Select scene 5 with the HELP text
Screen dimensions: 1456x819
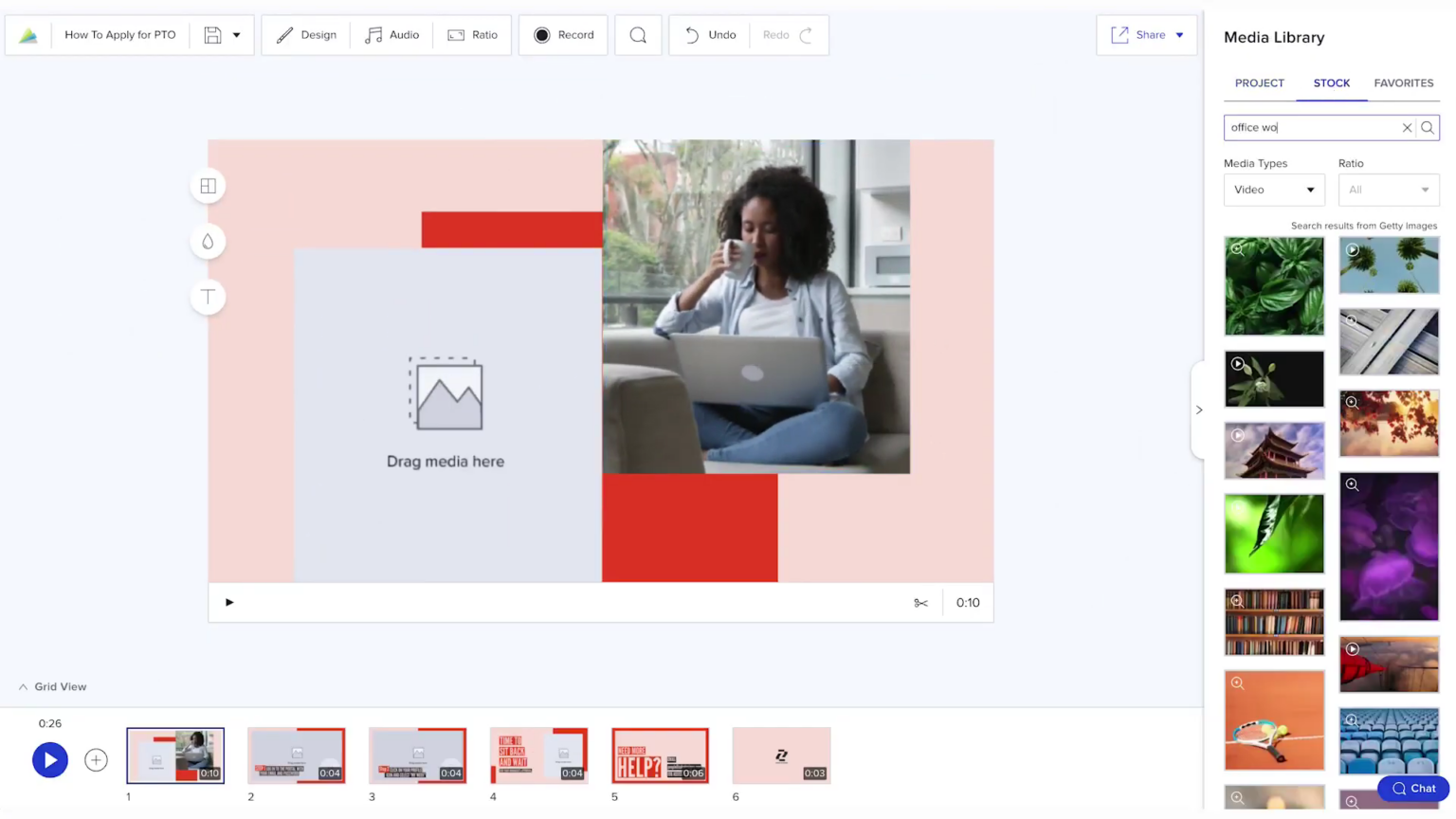pos(660,755)
